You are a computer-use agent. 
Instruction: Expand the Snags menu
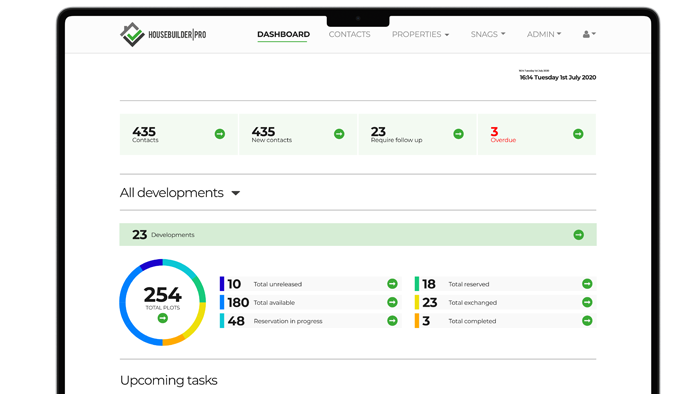[488, 34]
